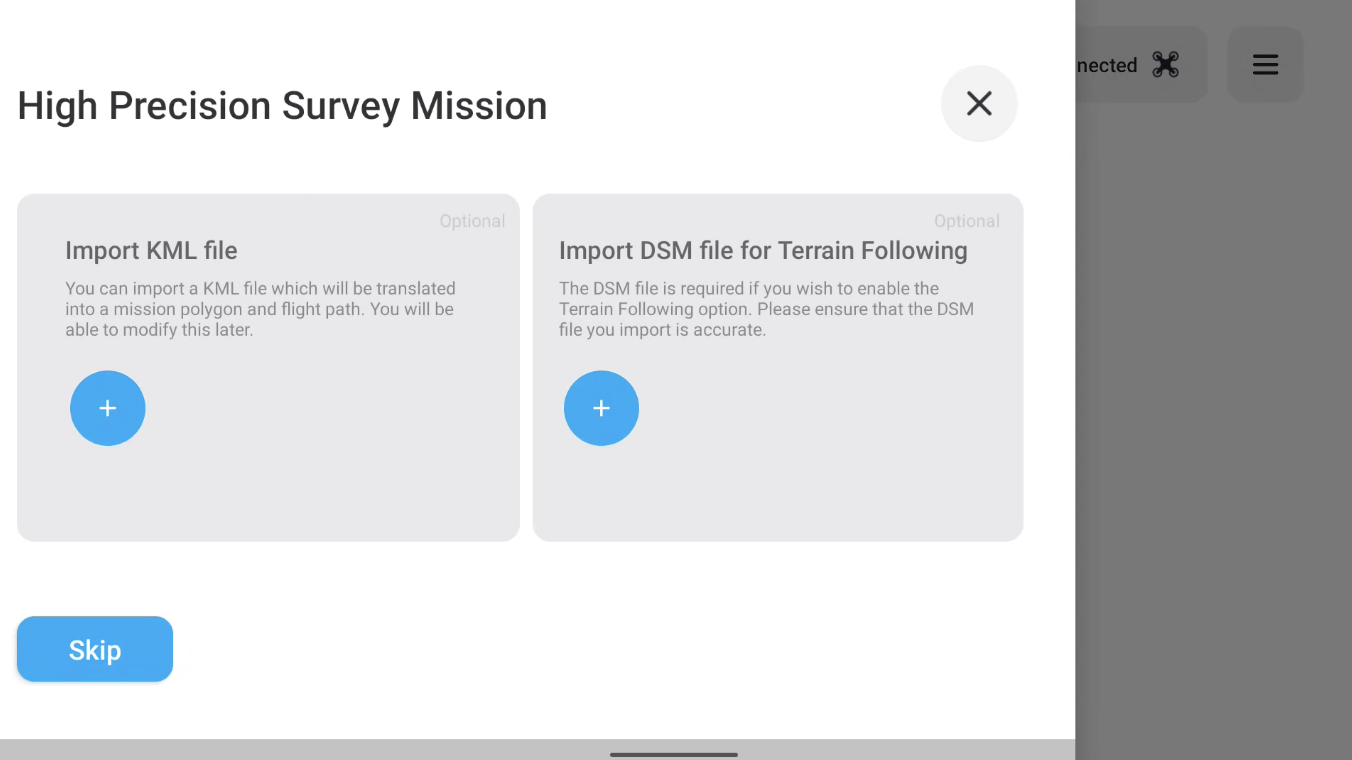
Task: Click the Import KML file heading
Action: pos(151,250)
